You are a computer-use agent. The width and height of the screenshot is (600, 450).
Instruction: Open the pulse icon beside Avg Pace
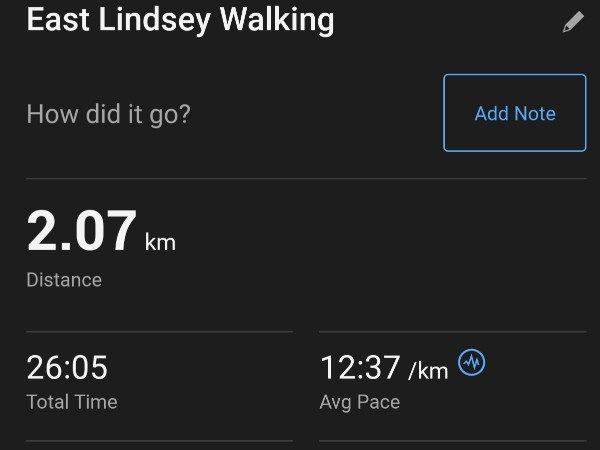(471, 362)
